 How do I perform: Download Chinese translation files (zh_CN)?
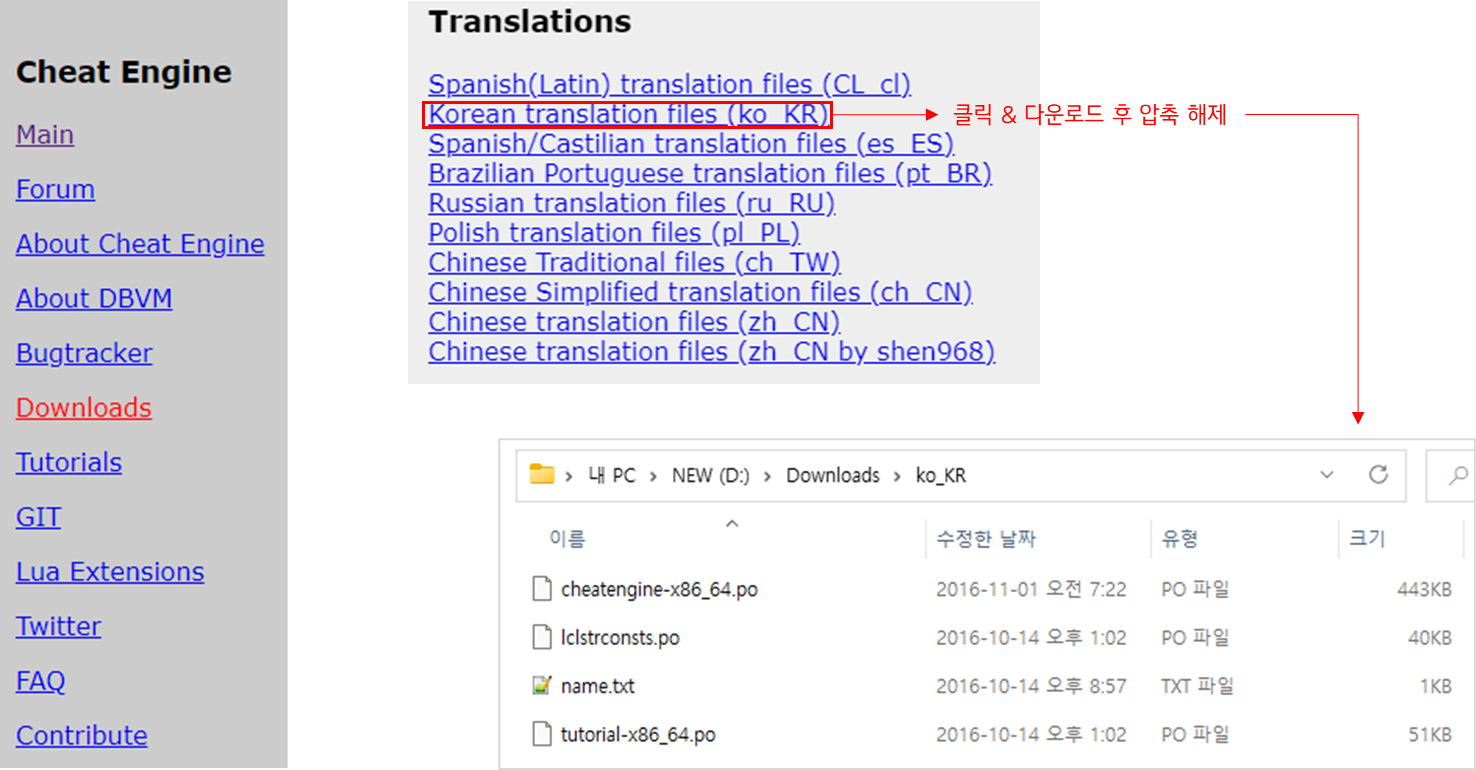(x=634, y=322)
